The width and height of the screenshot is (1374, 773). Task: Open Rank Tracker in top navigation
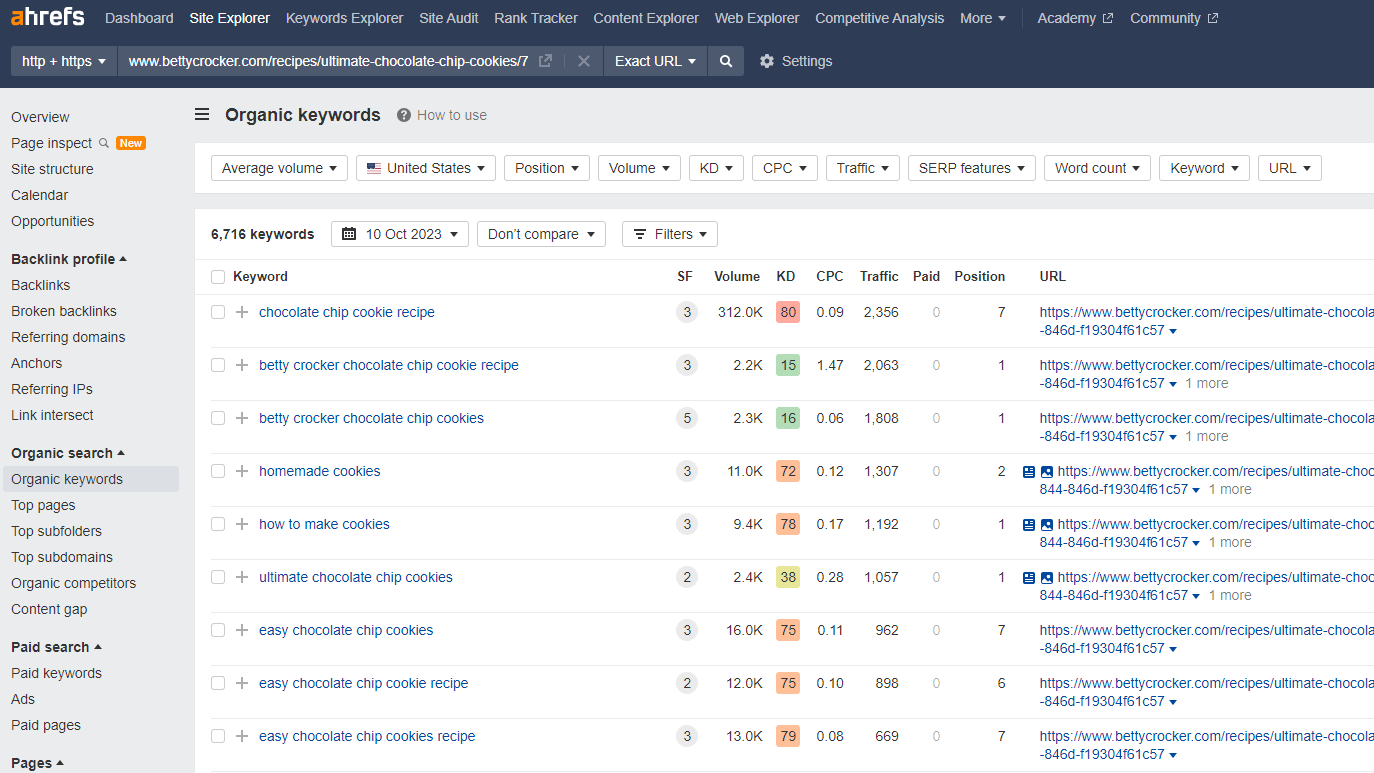tap(536, 18)
